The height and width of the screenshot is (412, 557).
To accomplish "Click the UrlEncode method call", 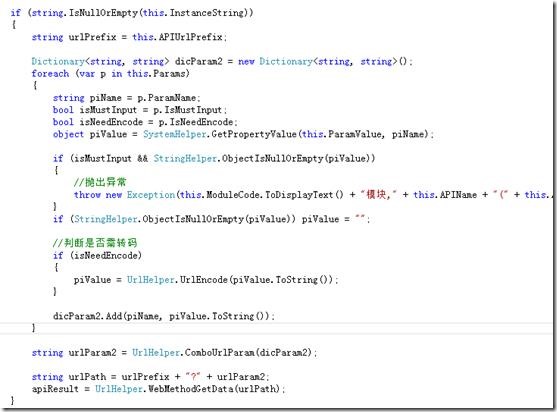I will point(204,280).
